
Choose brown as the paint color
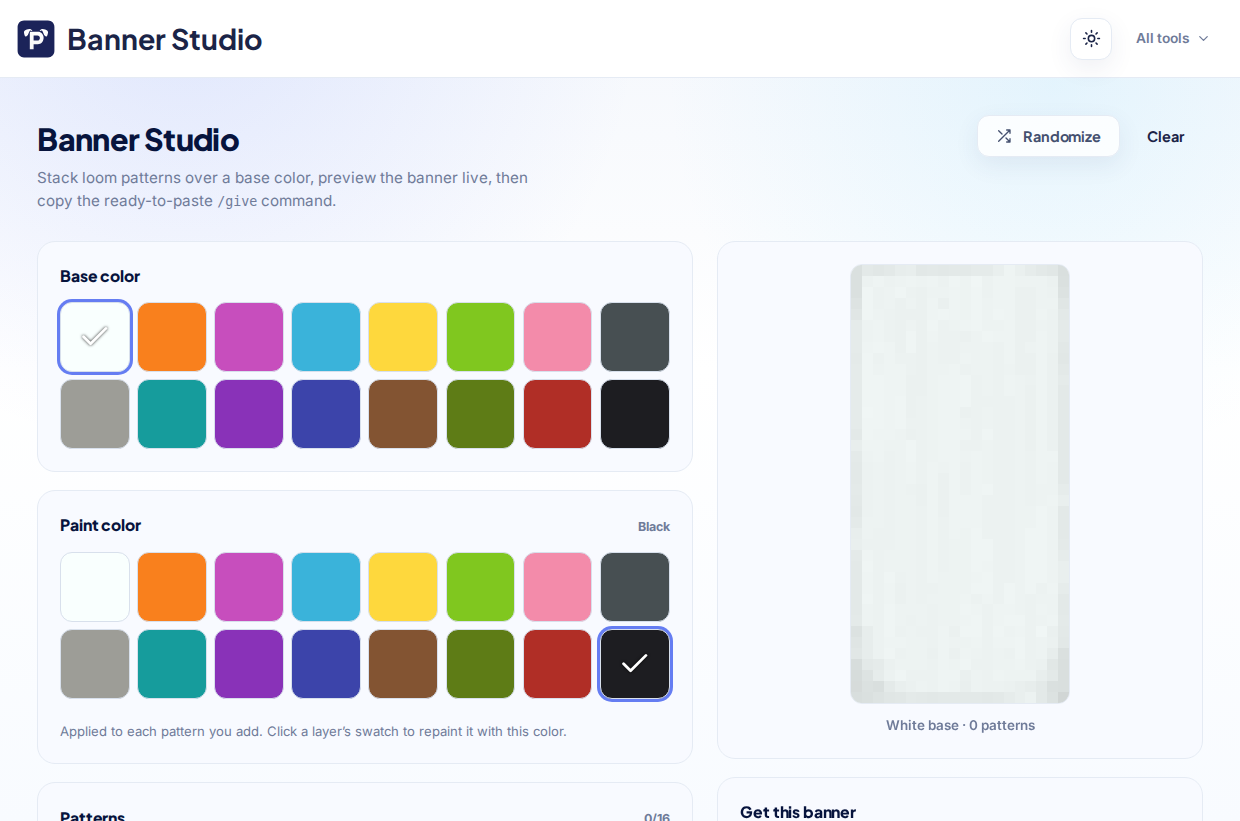coord(403,664)
